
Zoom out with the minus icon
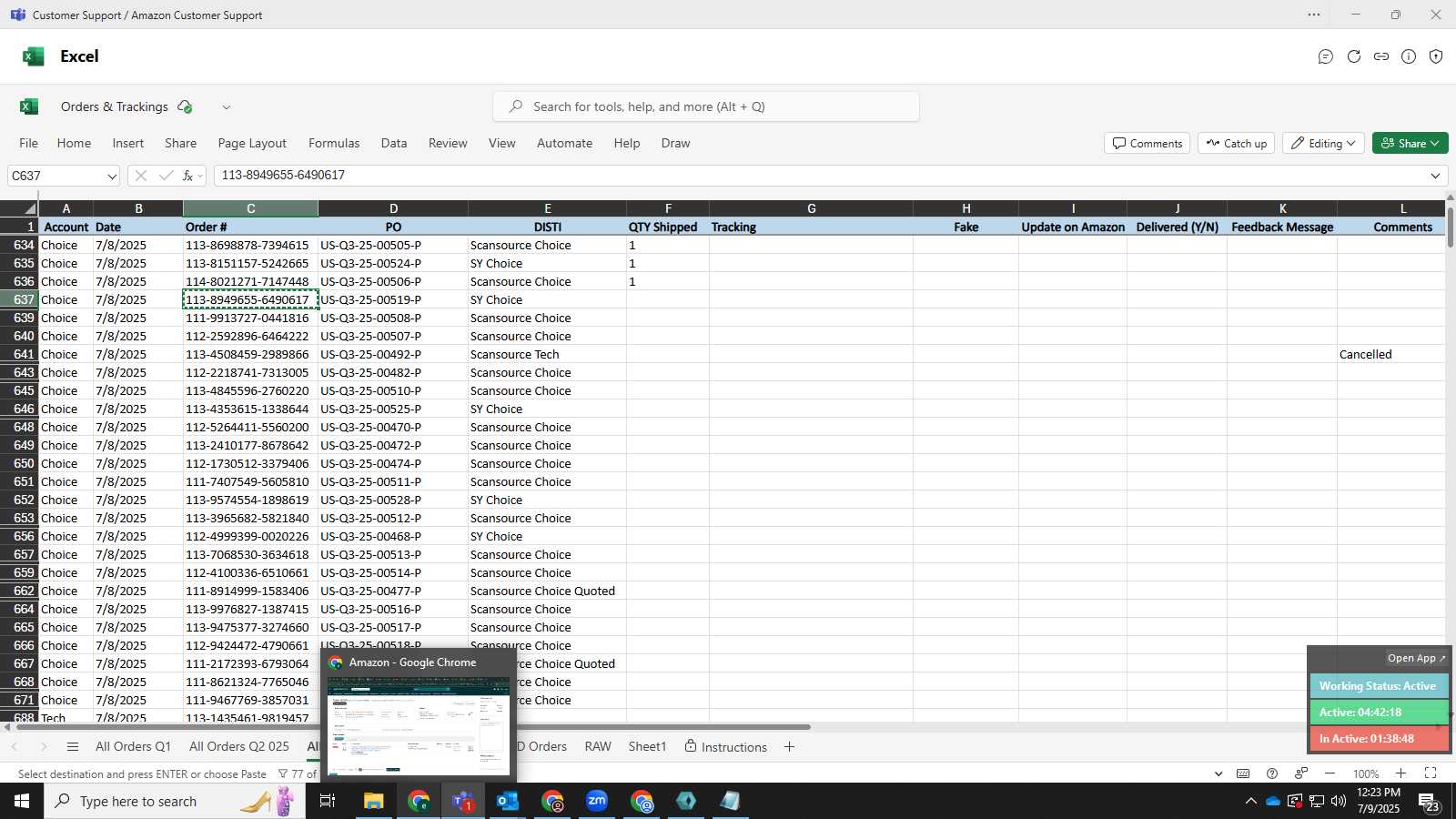pos(1330,773)
